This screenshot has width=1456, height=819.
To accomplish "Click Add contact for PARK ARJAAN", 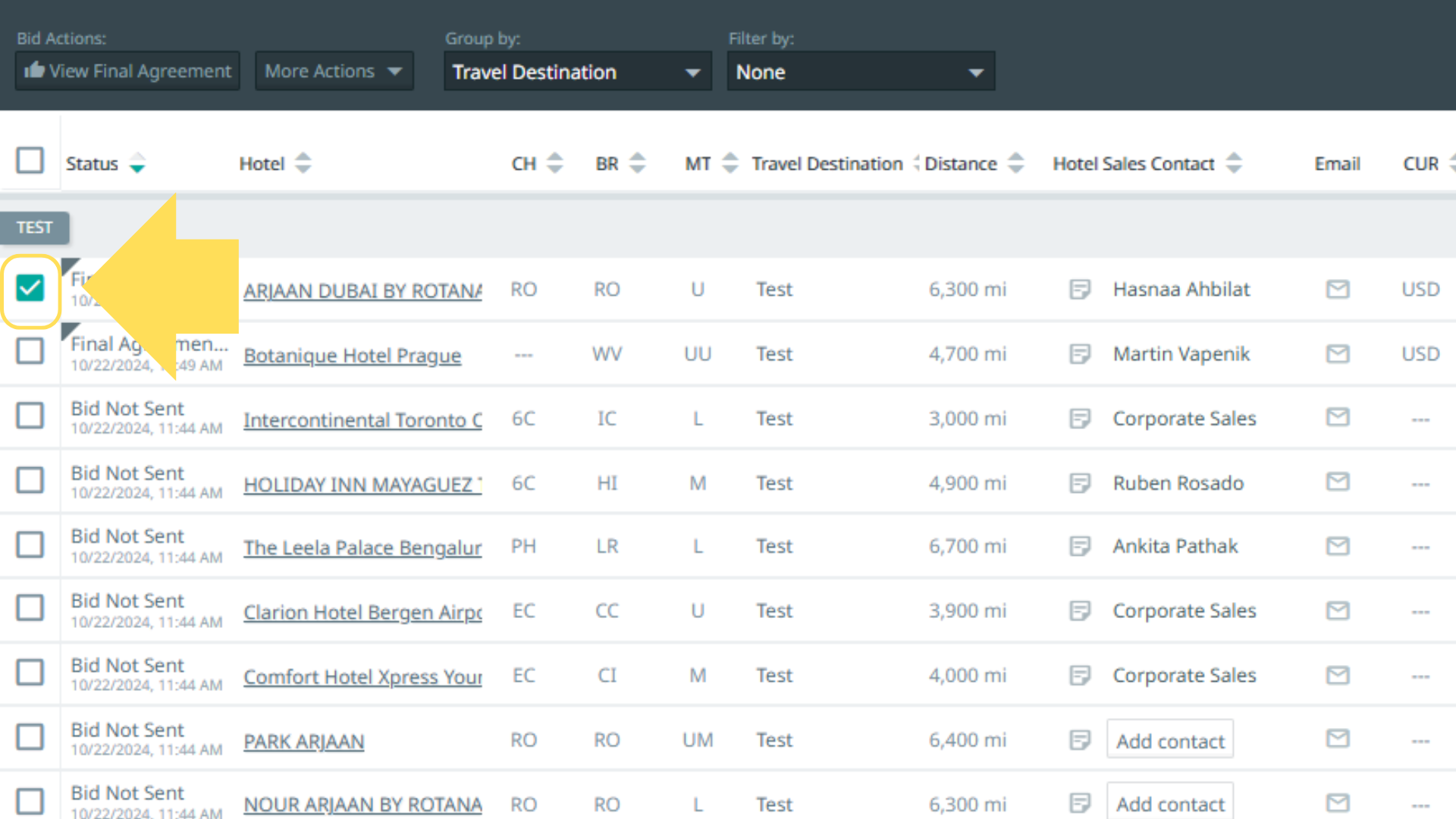I will (1169, 741).
